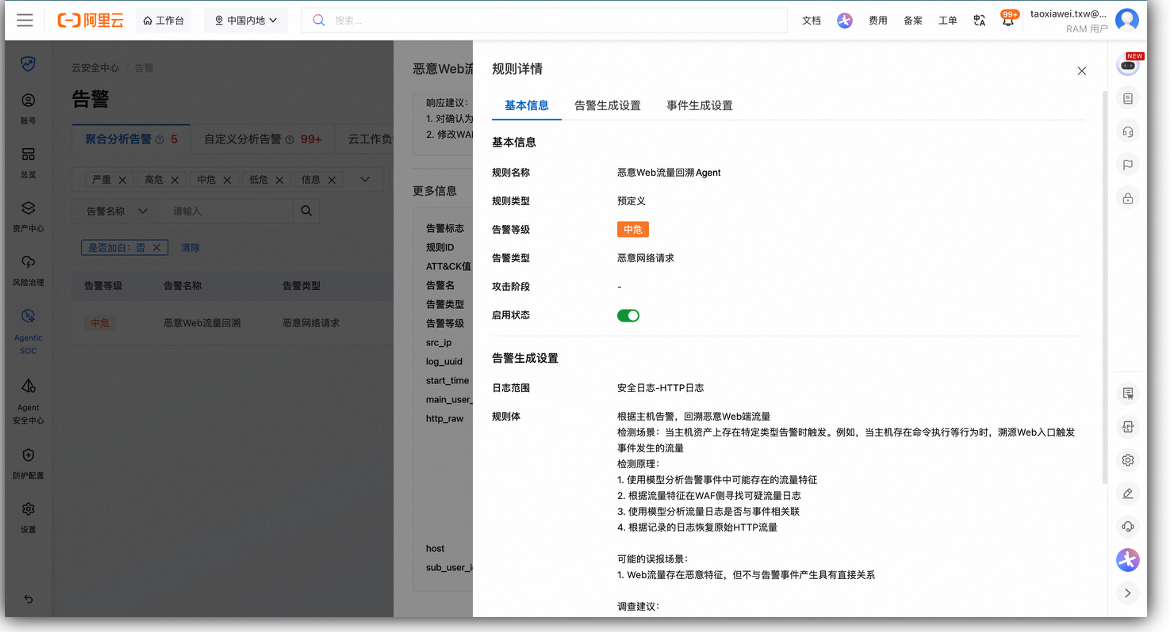Click the 预定义 rule type value
Image resolution: width=1170 pixels, height=632 pixels.
[631, 201]
